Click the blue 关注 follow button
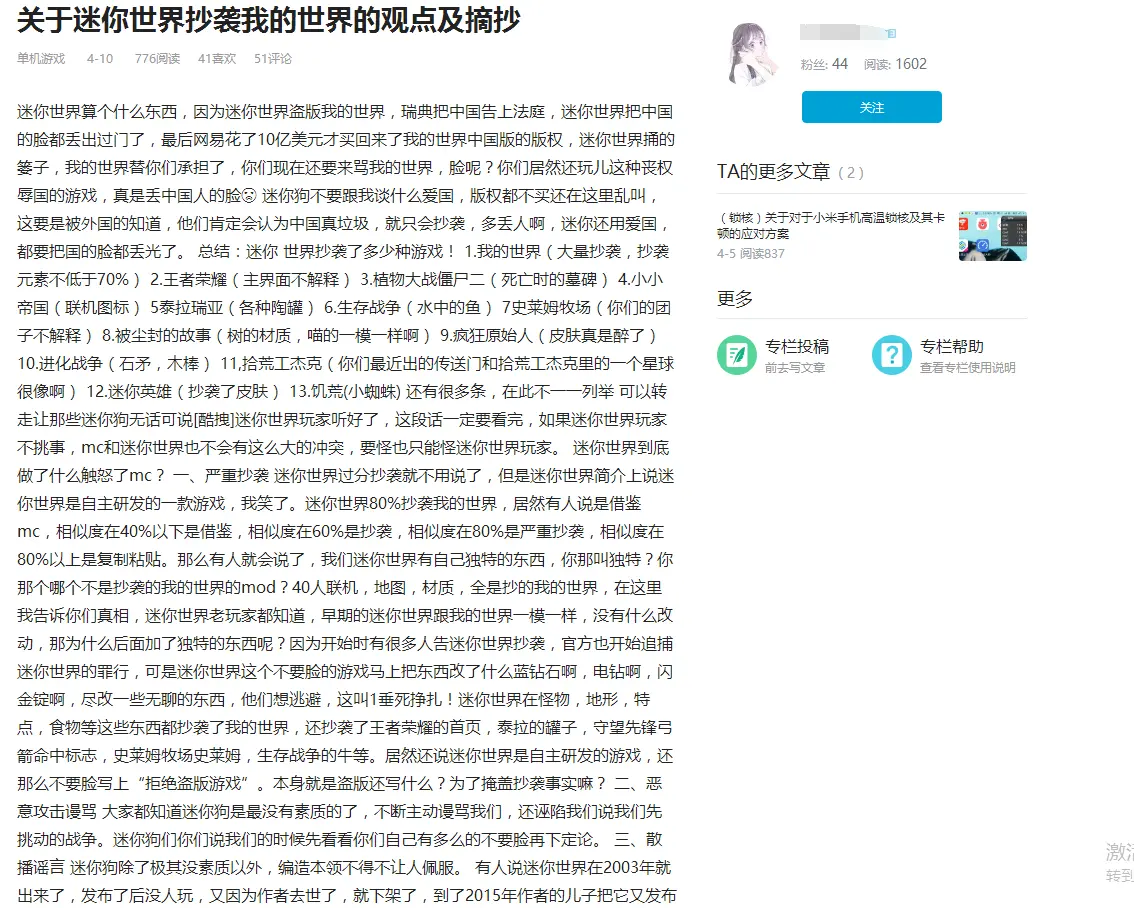Screen dimensions: 1134x908 coord(871,107)
